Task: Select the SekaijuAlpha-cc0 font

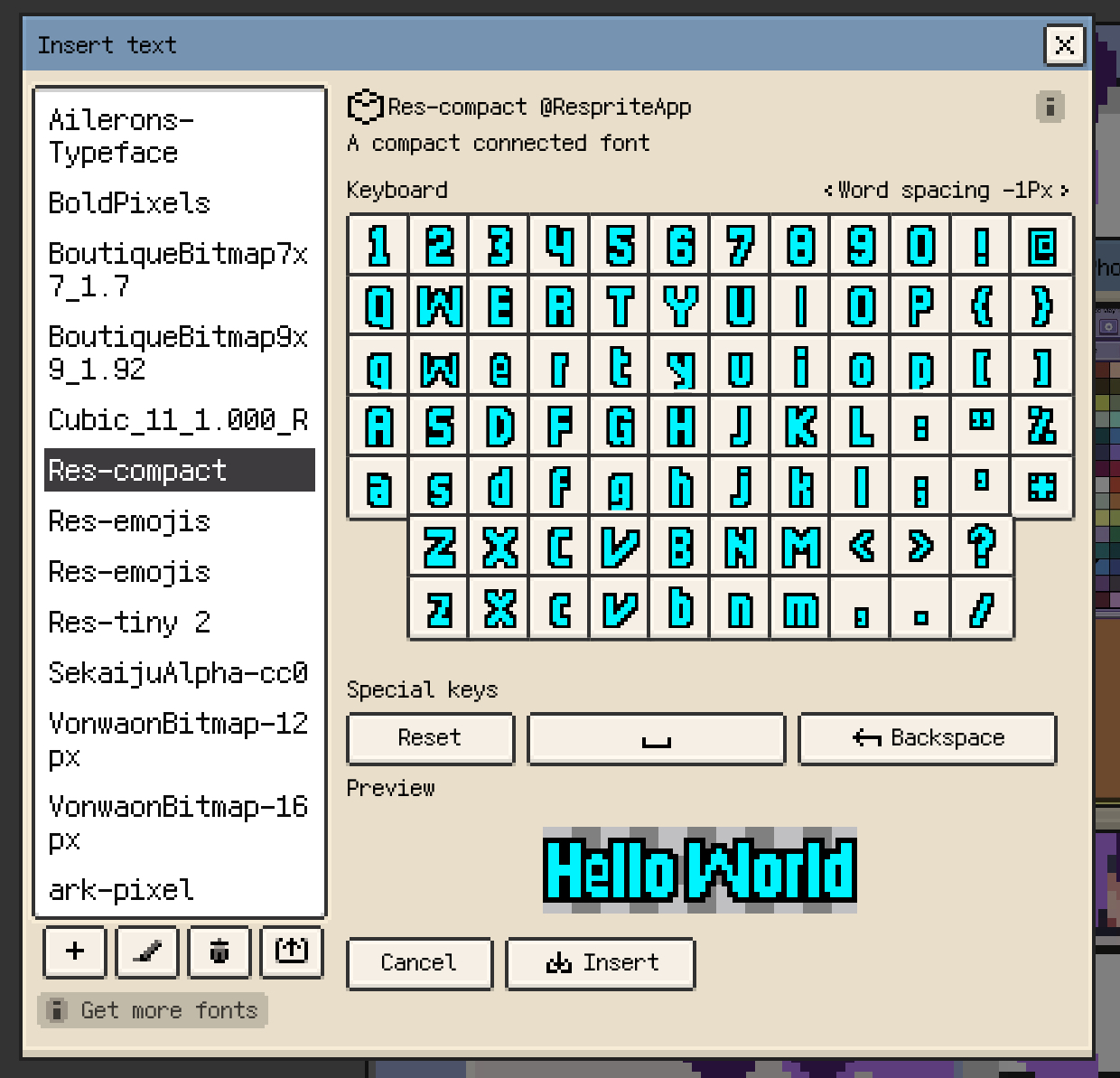Action: click(178, 673)
